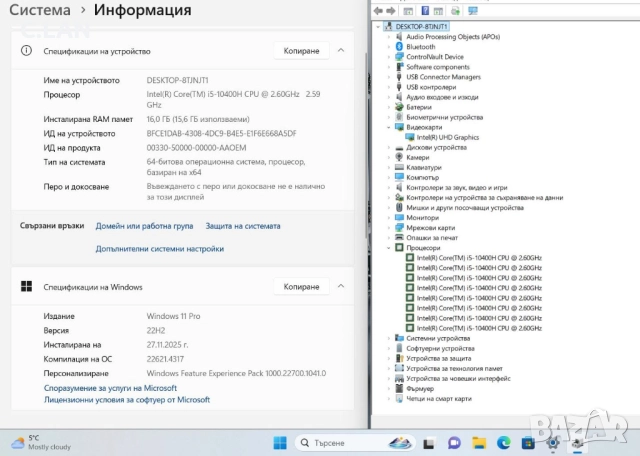Open Споразумение за услуги на Microsoft link
This screenshot has width=640, height=456.
coord(110,388)
